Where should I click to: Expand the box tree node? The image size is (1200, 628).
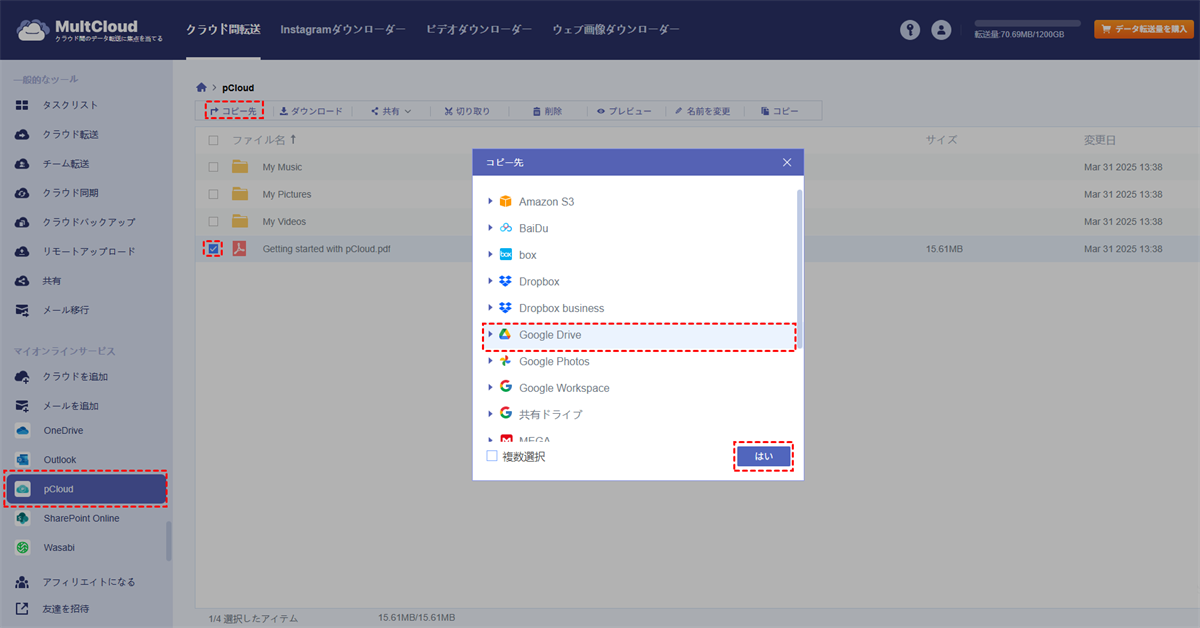coord(490,254)
